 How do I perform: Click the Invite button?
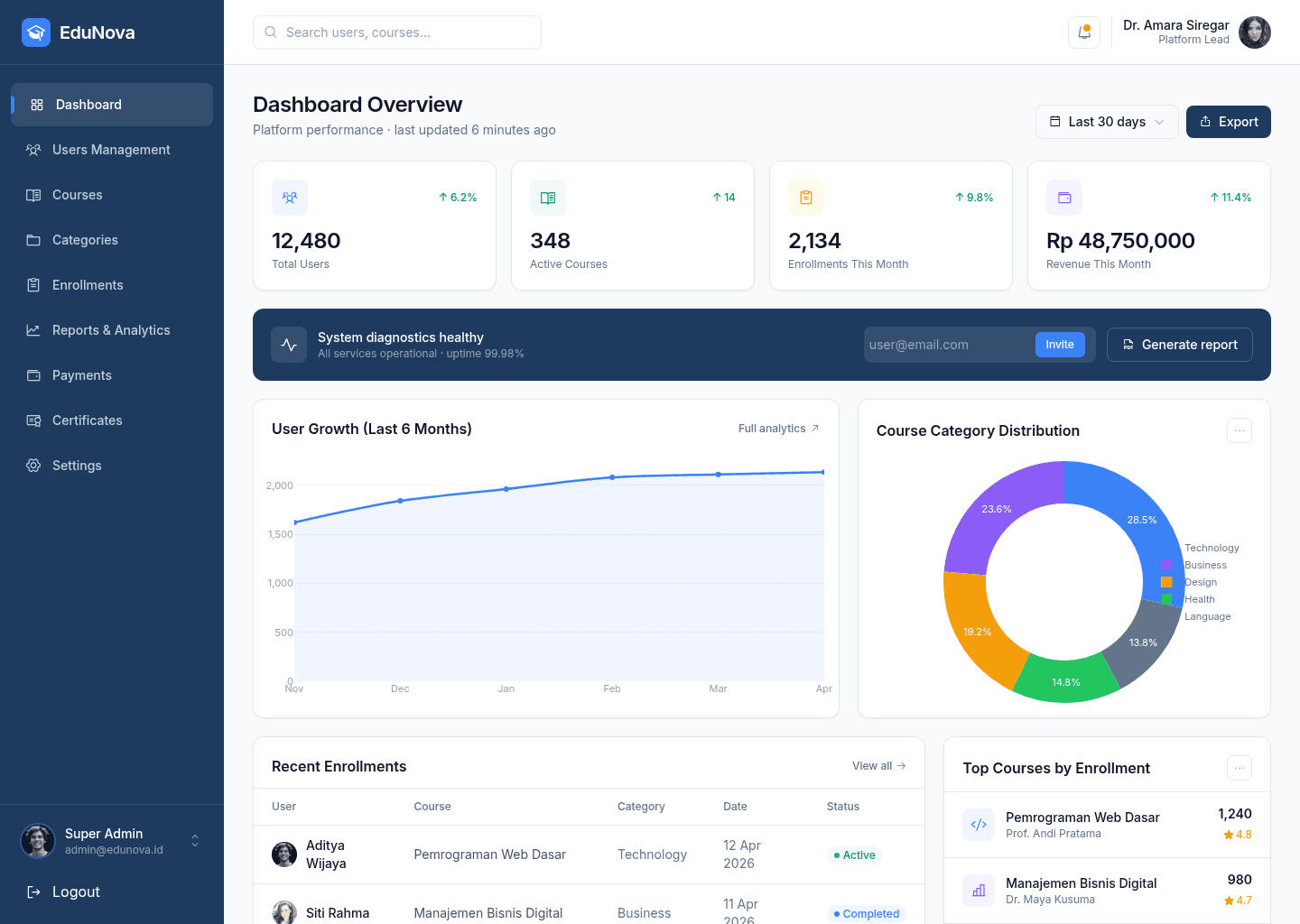point(1060,345)
